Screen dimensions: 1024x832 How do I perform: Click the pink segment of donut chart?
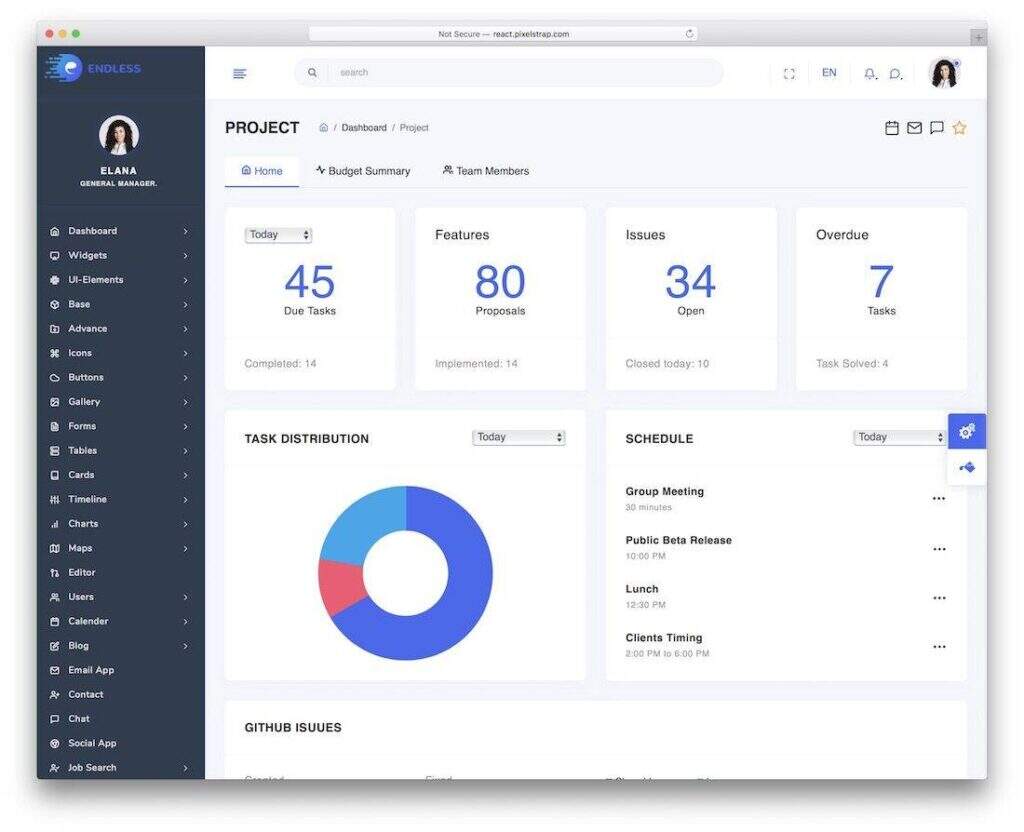[x=338, y=585]
